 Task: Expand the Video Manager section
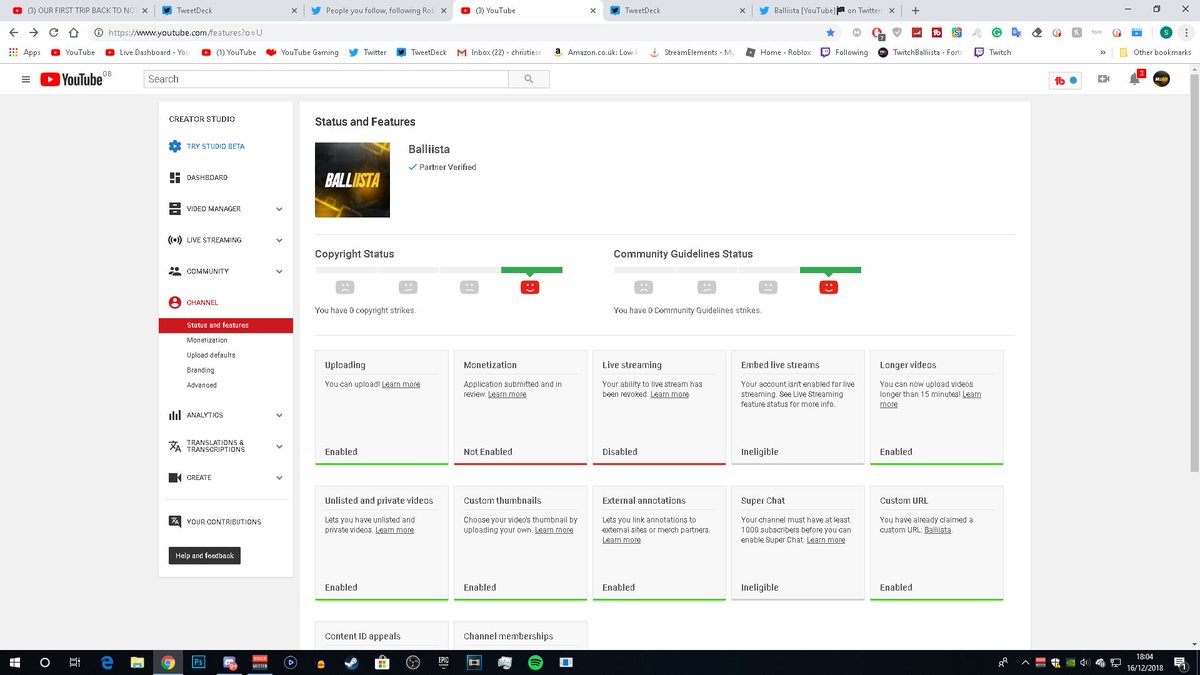[x=279, y=209]
